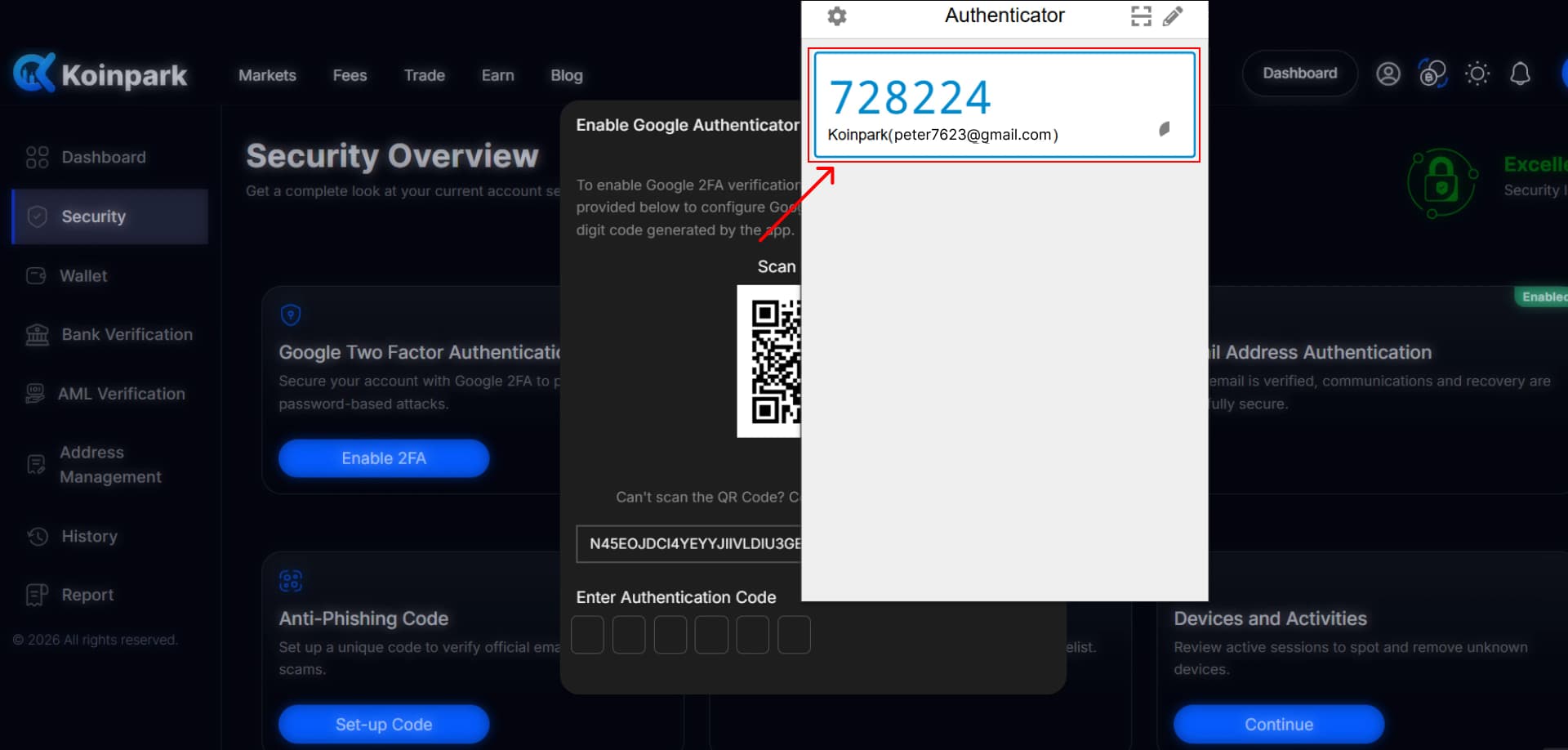Click the Address Management sidebar icon
Image resolution: width=1568 pixels, height=750 pixels.
[36, 464]
